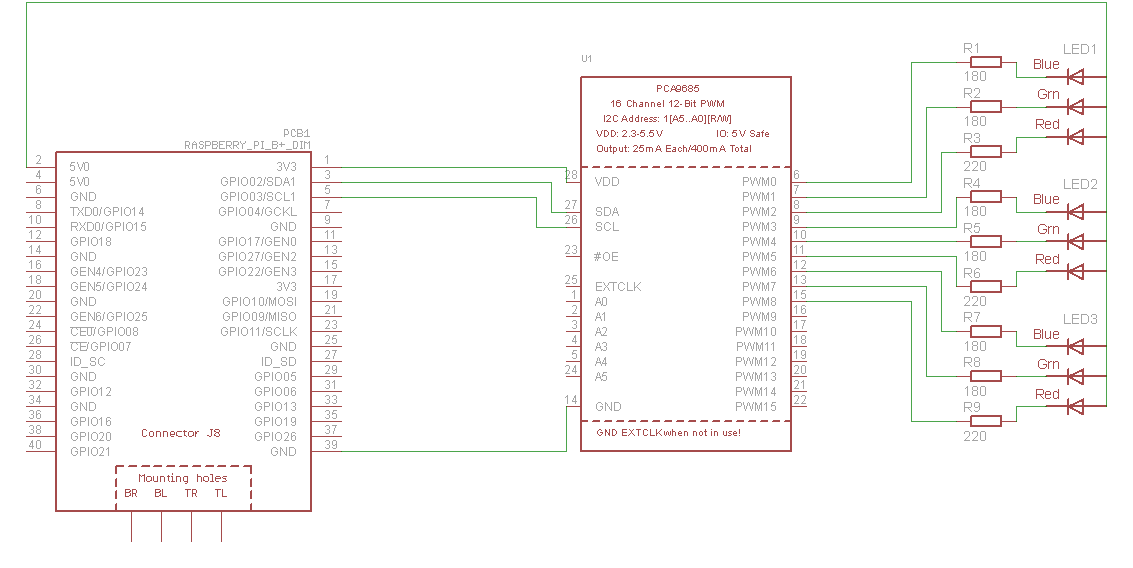Select the R4 resistor symbol
1133x568 pixels.
(986, 197)
